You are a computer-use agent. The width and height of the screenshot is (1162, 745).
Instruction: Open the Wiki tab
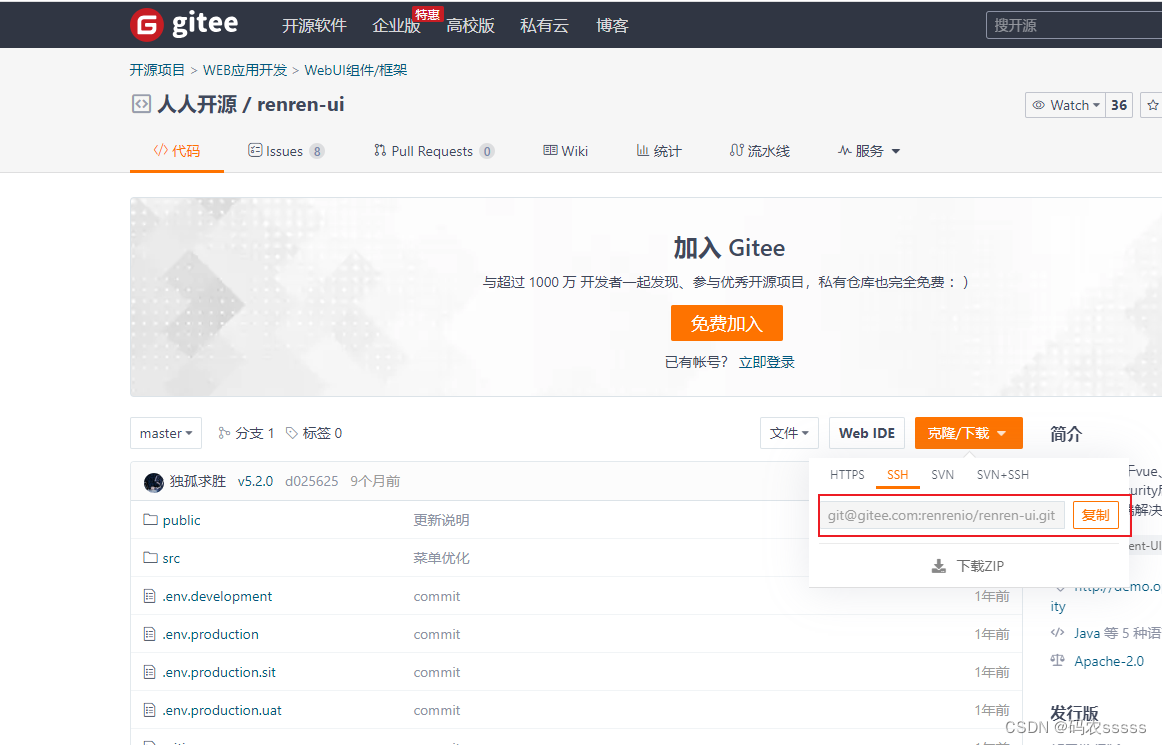[x=565, y=151]
